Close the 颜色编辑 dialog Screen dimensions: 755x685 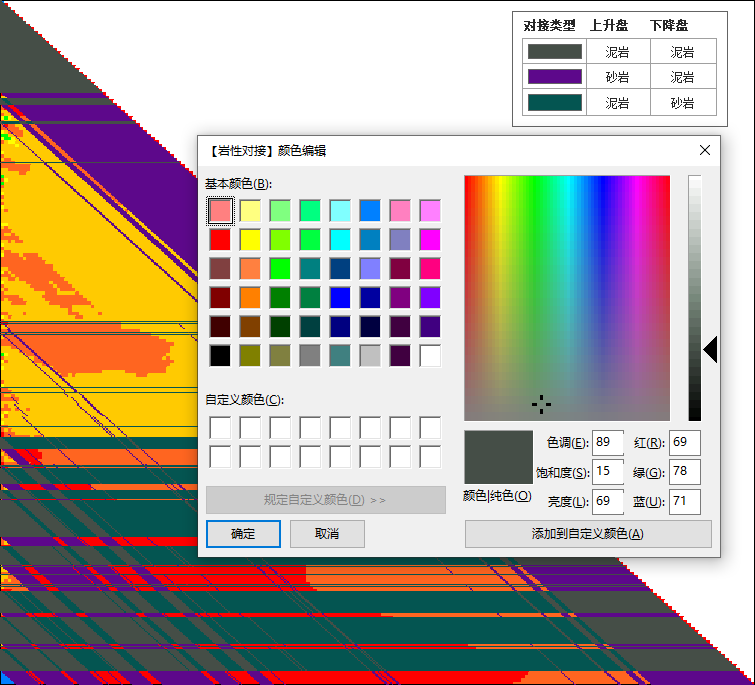(x=704, y=150)
